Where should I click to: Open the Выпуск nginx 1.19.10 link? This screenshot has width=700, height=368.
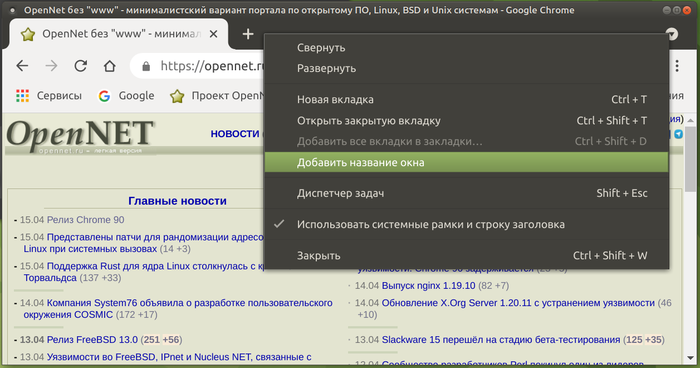click(428, 285)
